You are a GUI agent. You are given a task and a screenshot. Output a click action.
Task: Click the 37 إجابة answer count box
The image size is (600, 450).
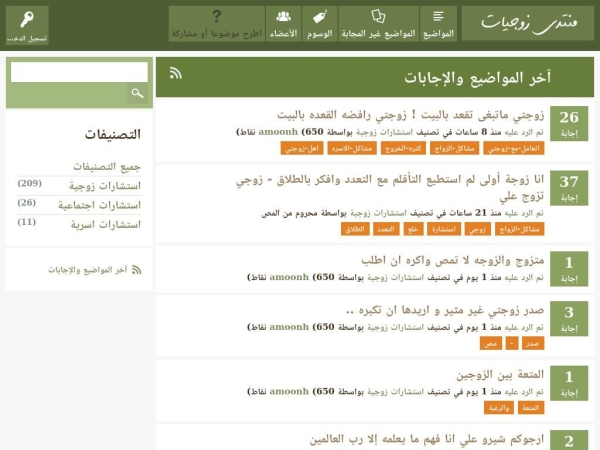[x=569, y=188]
